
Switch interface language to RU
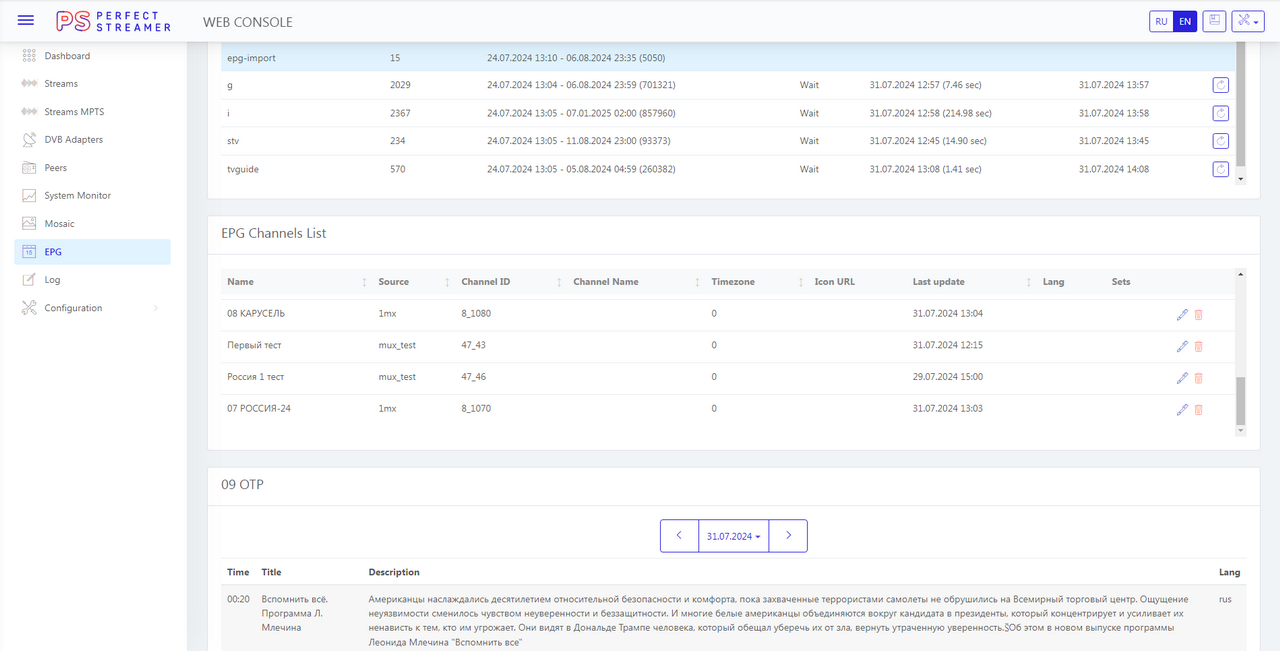point(1161,21)
